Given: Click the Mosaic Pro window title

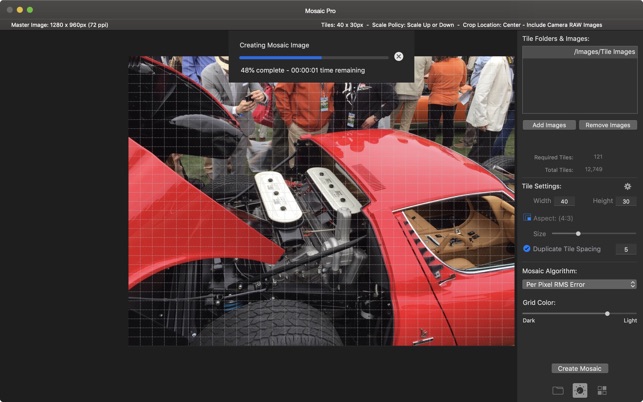Looking at the screenshot, I should (x=320, y=11).
